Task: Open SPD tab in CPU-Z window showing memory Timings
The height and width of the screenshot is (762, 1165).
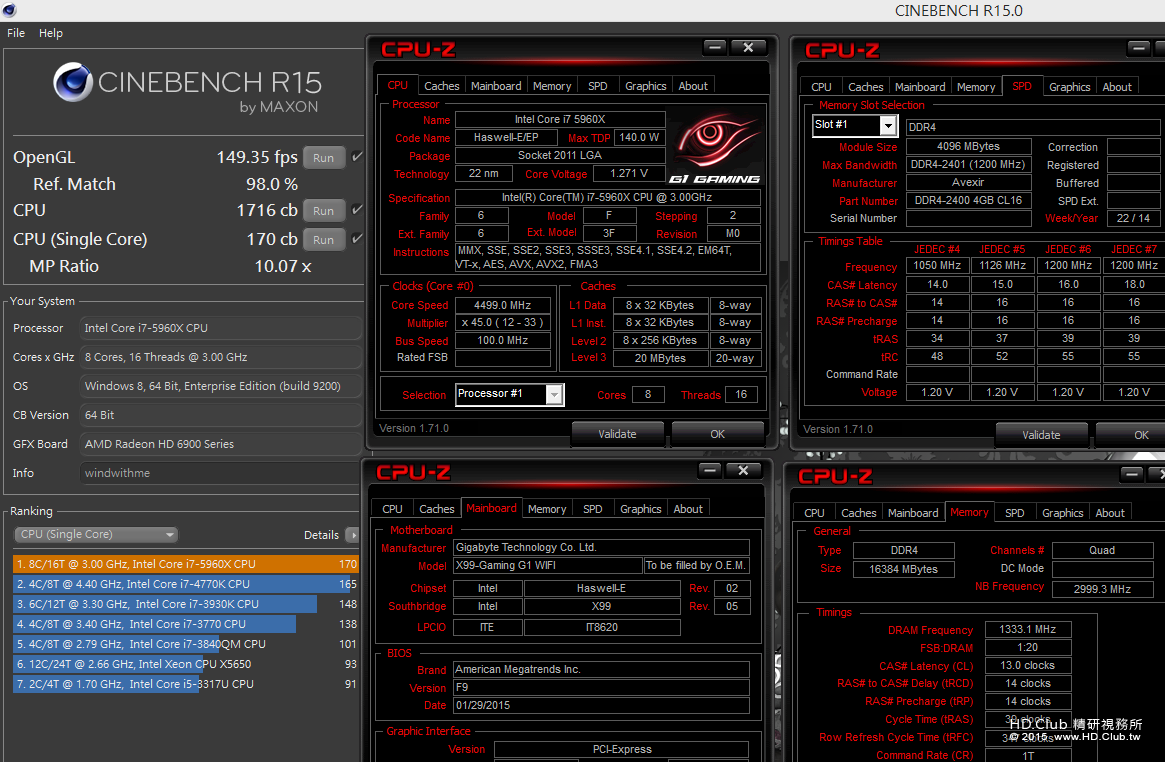Action: pyautogui.click(x=1015, y=513)
